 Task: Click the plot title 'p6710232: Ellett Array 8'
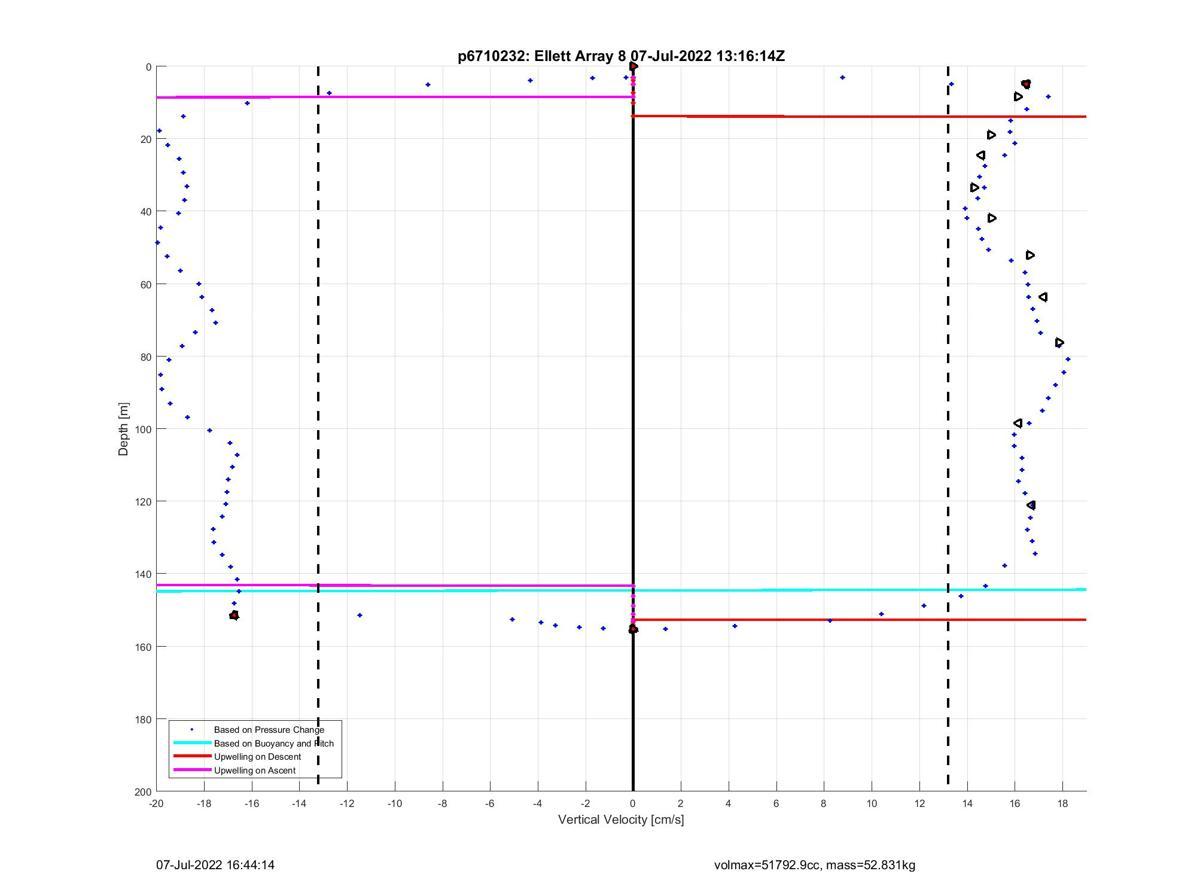pyautogui.click(x=542, y=56)
